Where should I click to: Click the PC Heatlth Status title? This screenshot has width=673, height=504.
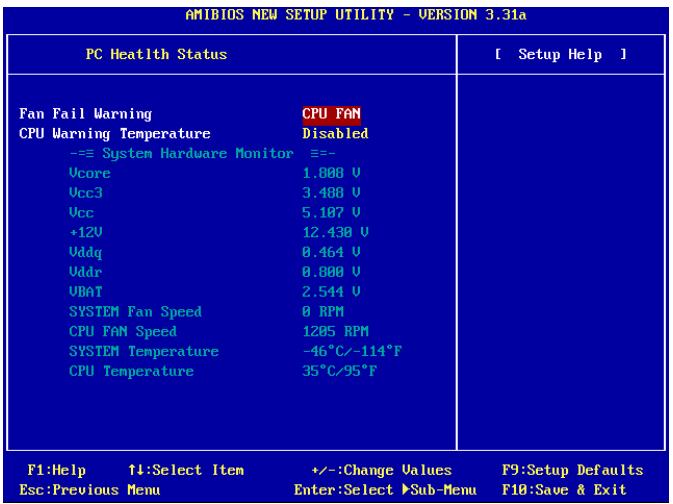click(x=156, y=54)
